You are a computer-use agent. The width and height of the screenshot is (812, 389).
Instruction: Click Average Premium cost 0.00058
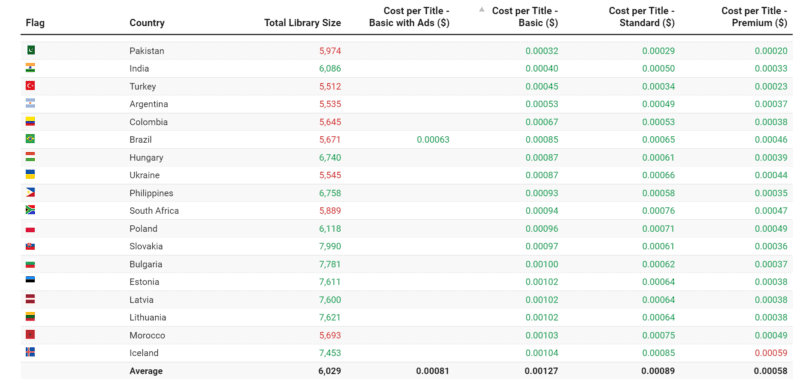pyautogui.click(x=771, y=371)
